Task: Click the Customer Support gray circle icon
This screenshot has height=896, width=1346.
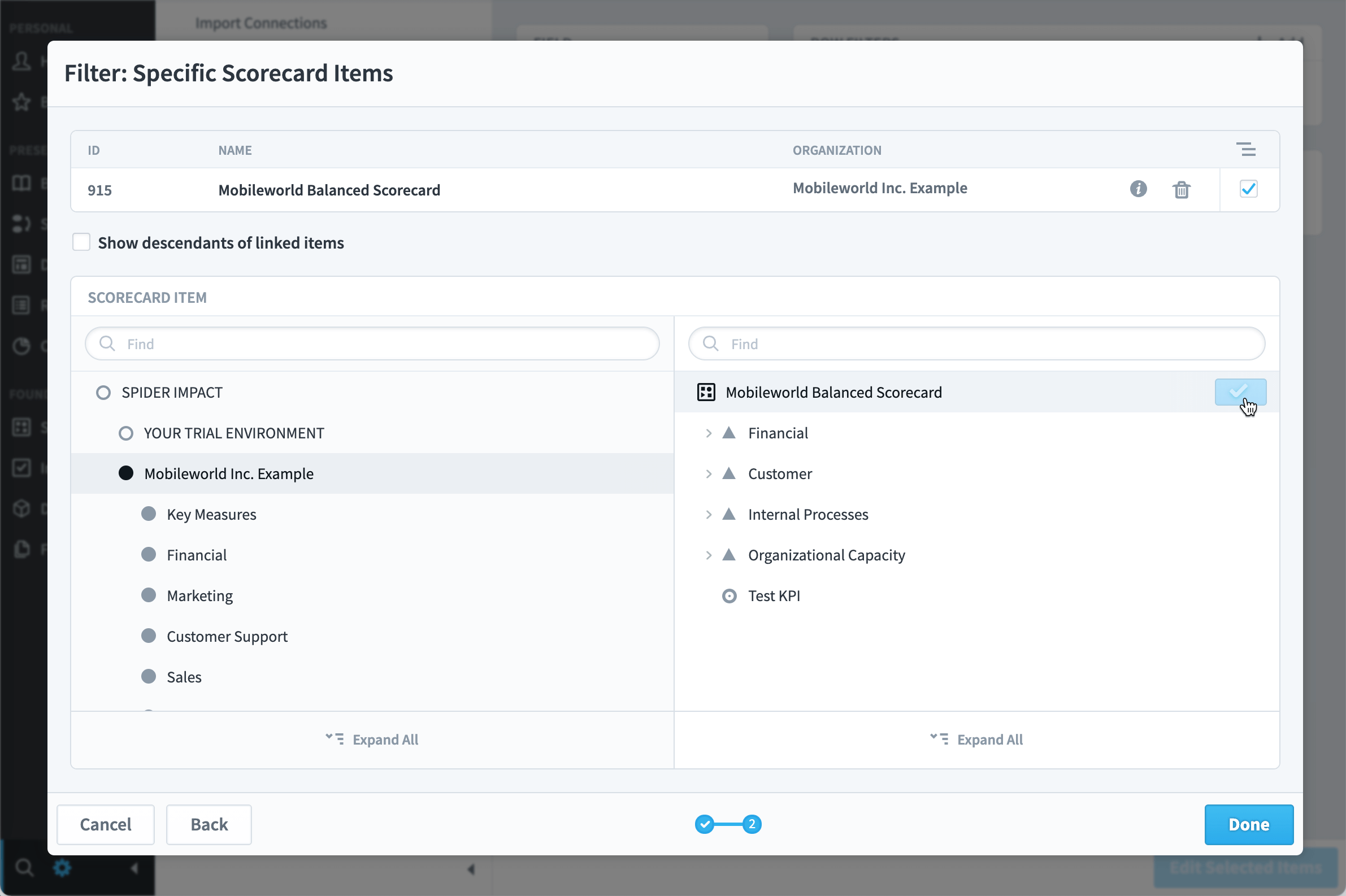Action: coord(149,636)
